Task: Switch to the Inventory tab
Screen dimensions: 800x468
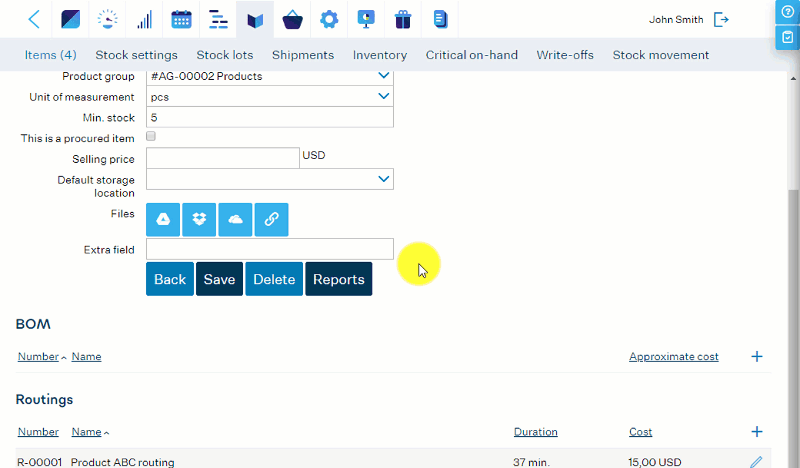Action: click(380, 55)
